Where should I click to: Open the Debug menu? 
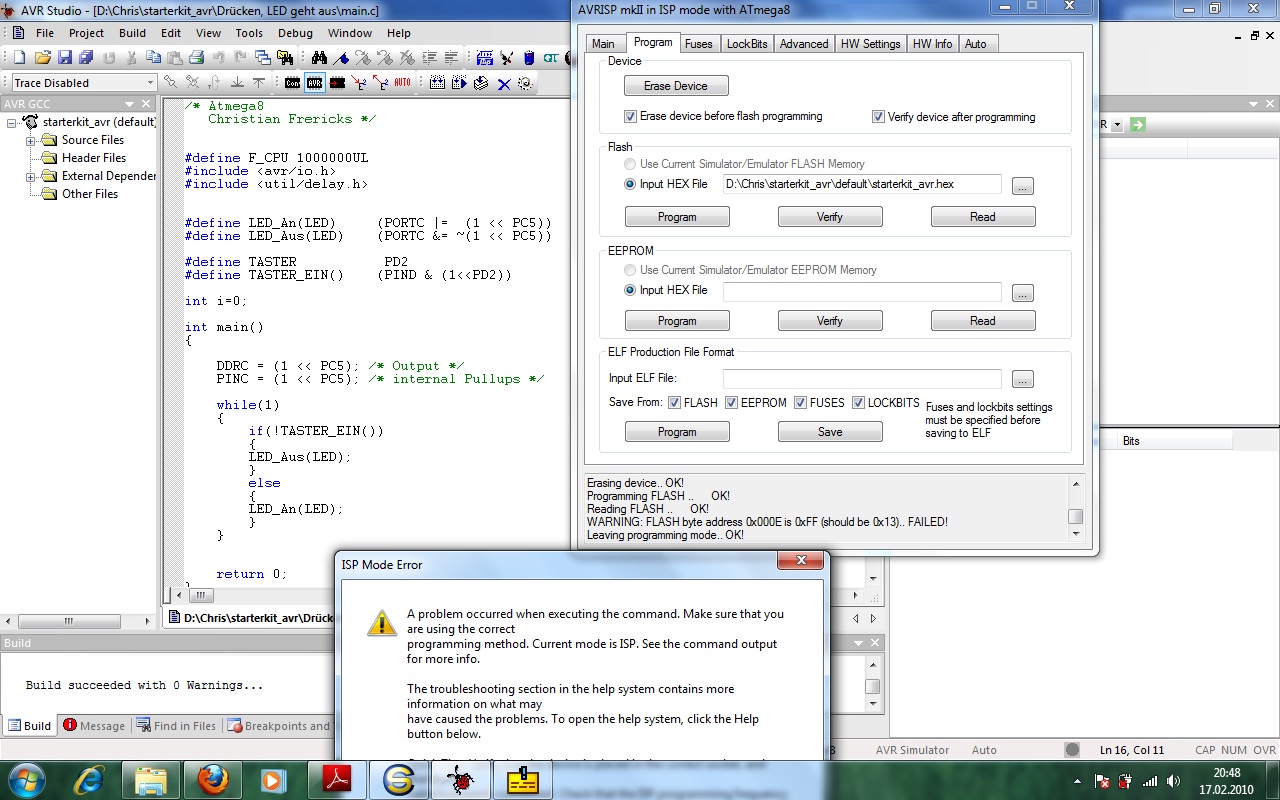[295, 33]
